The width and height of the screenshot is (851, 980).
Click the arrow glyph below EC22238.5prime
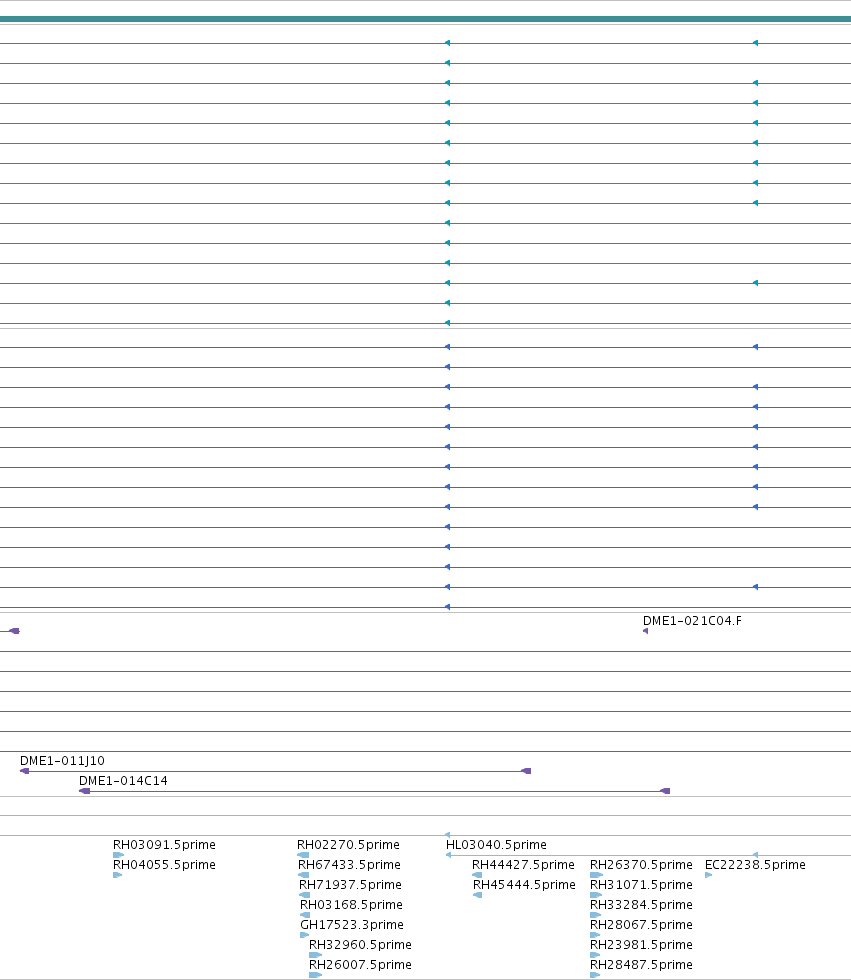[x=709, y=875]
